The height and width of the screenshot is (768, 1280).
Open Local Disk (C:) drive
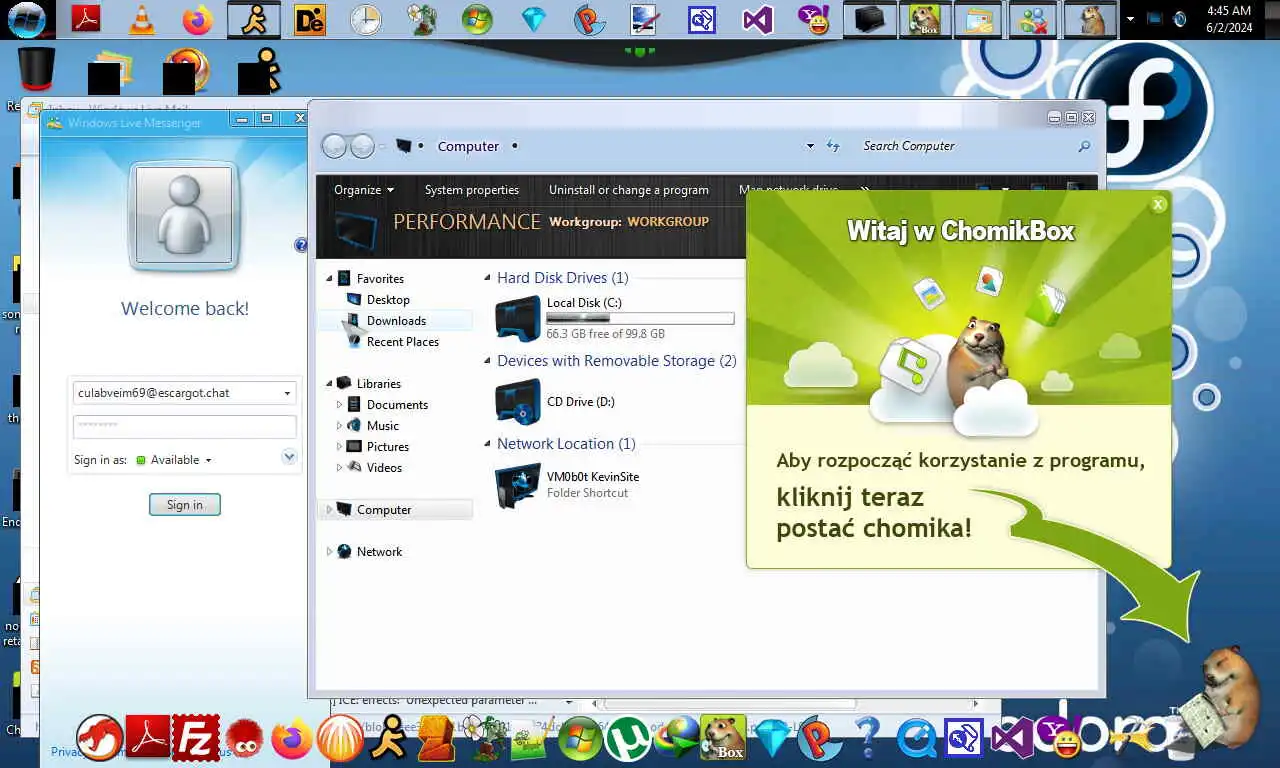coord(615,318)
